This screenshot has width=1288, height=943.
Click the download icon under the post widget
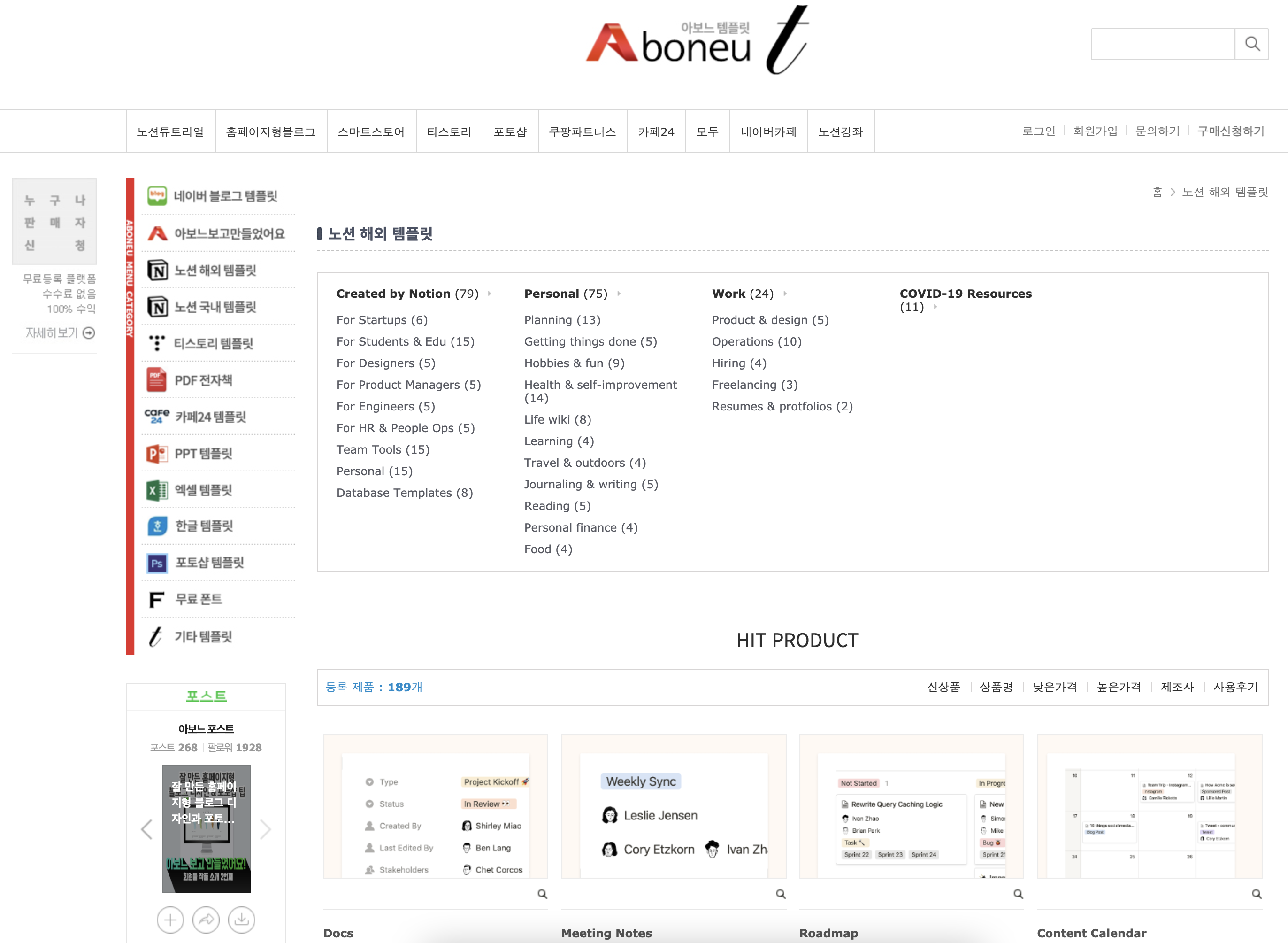click(242, 920)
